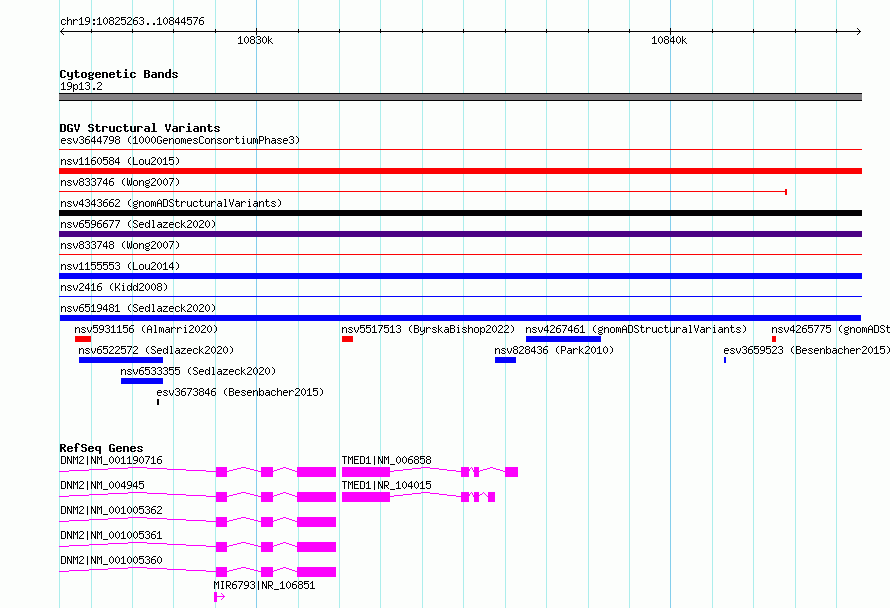
Task: Click the first large exon of TMED1|NR_104015
Action: pyautogui.click(x=366, y=497)
